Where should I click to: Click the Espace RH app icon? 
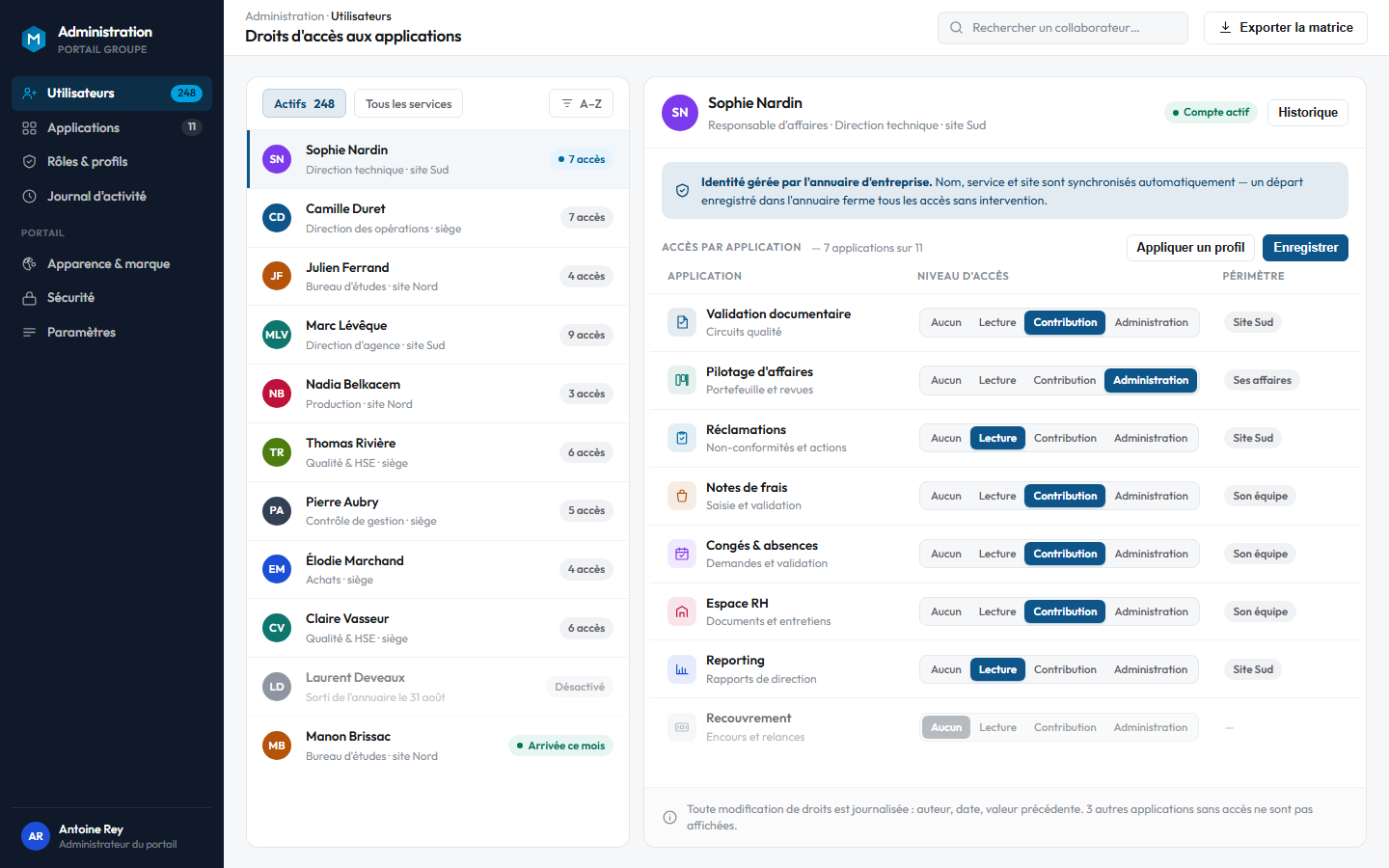tap(682, 611)
